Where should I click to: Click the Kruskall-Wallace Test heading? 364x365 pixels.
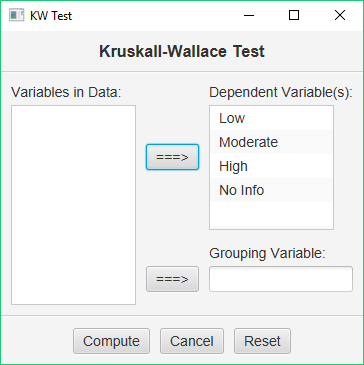pos(182,52)
